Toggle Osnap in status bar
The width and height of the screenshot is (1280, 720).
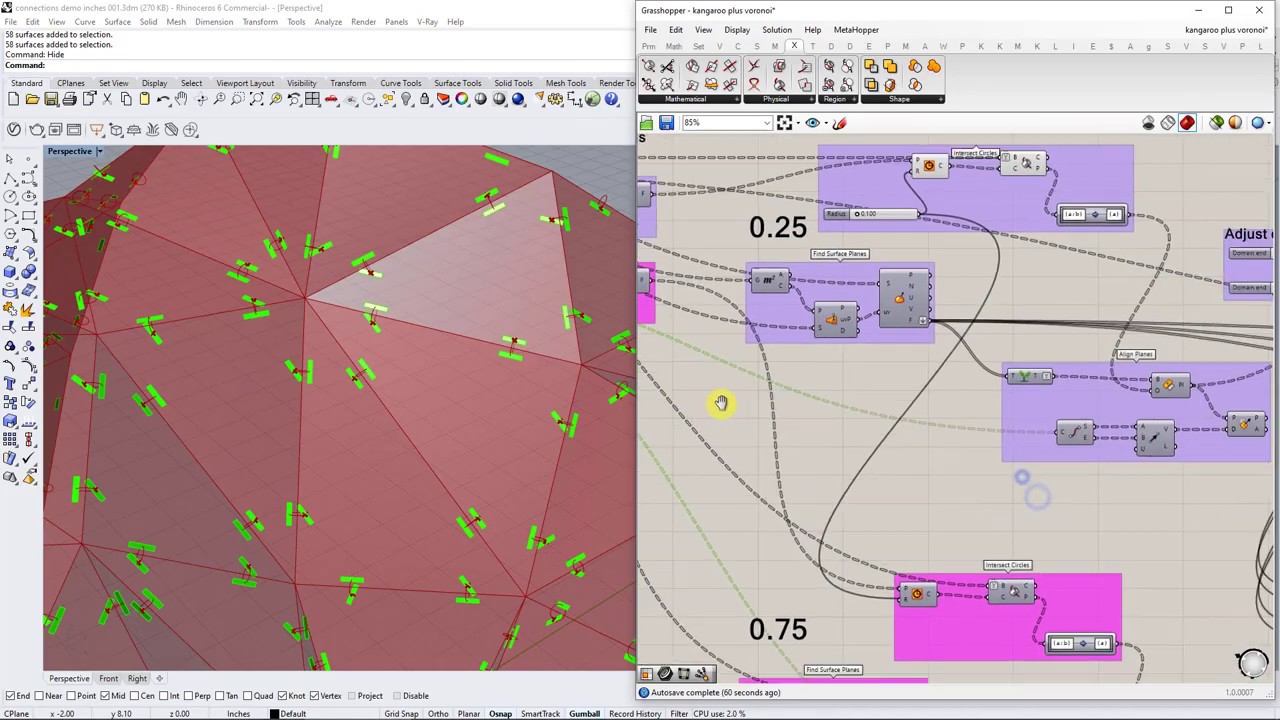[500, 714]
